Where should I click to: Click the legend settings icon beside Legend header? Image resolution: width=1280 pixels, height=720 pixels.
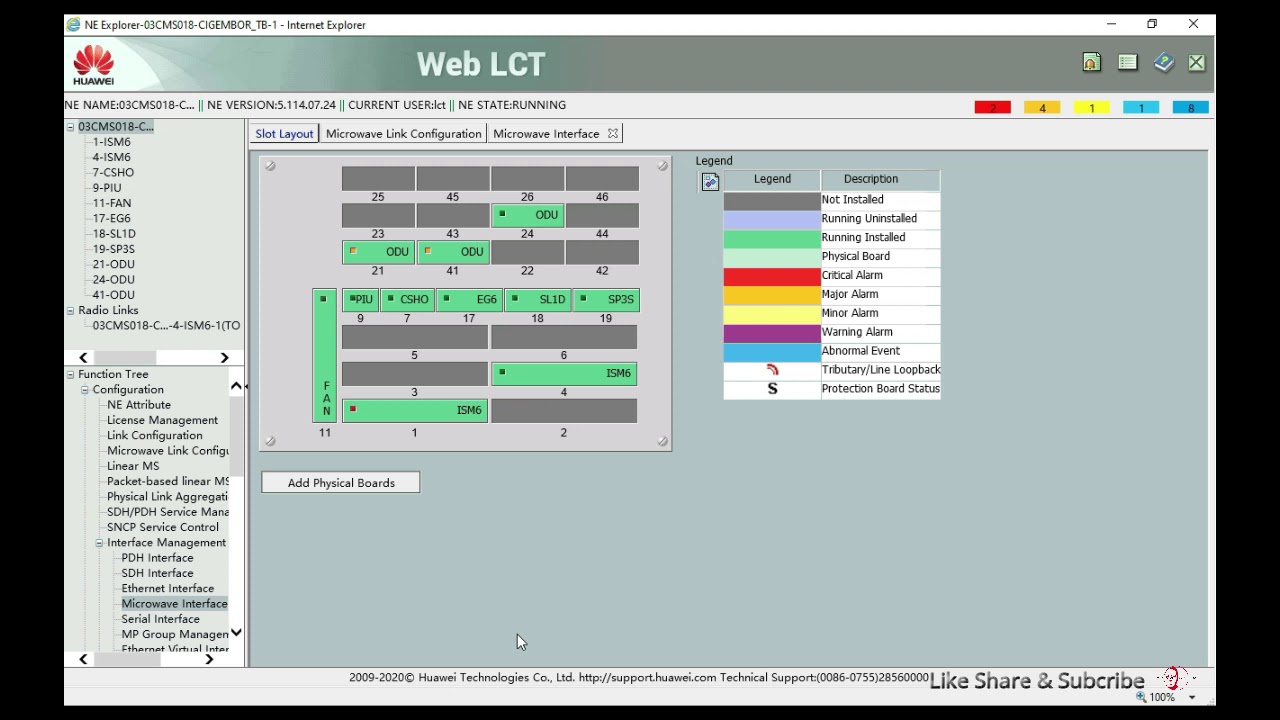tap(710, 181)
